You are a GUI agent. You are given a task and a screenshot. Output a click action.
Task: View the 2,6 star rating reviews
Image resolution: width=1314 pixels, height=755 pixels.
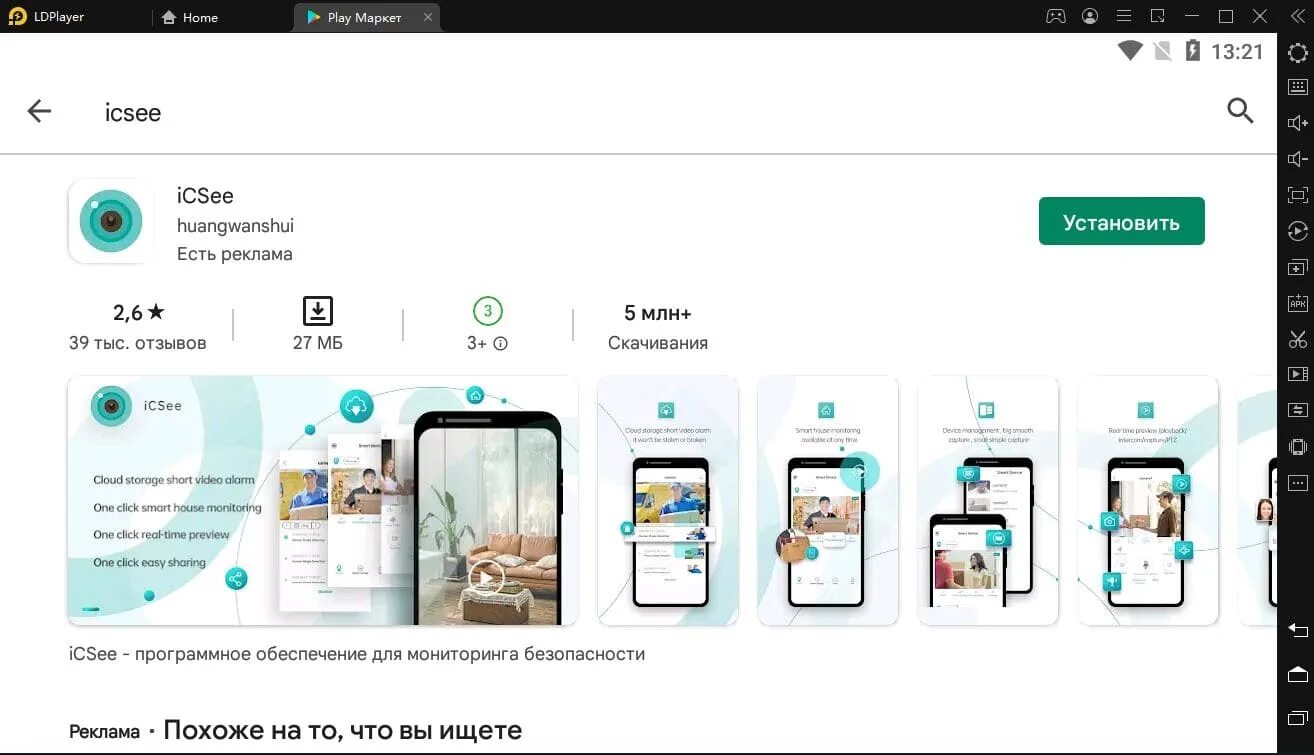(x=138, y=313)
